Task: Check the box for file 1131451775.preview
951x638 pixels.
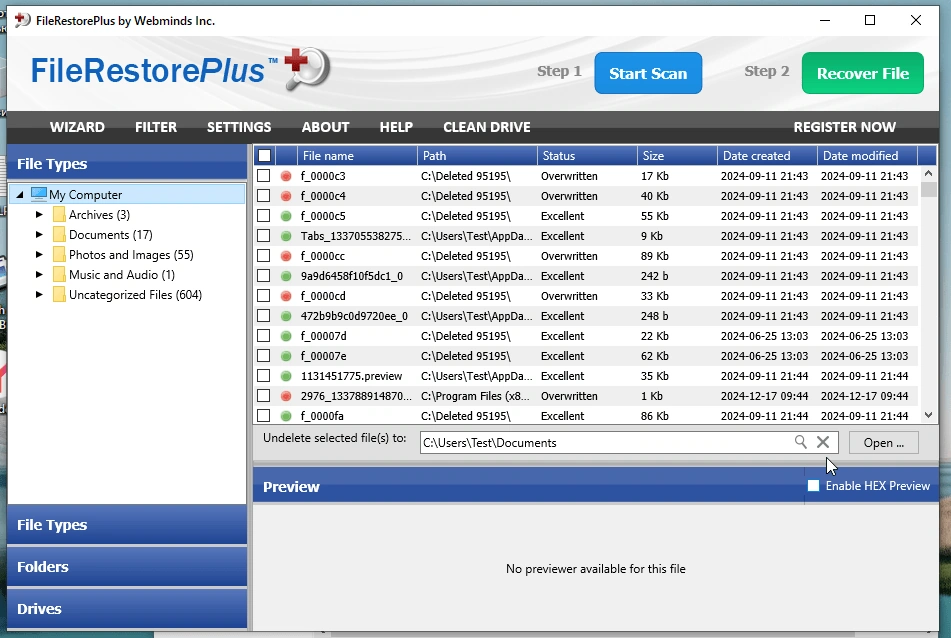Action: tap(263, 376)
